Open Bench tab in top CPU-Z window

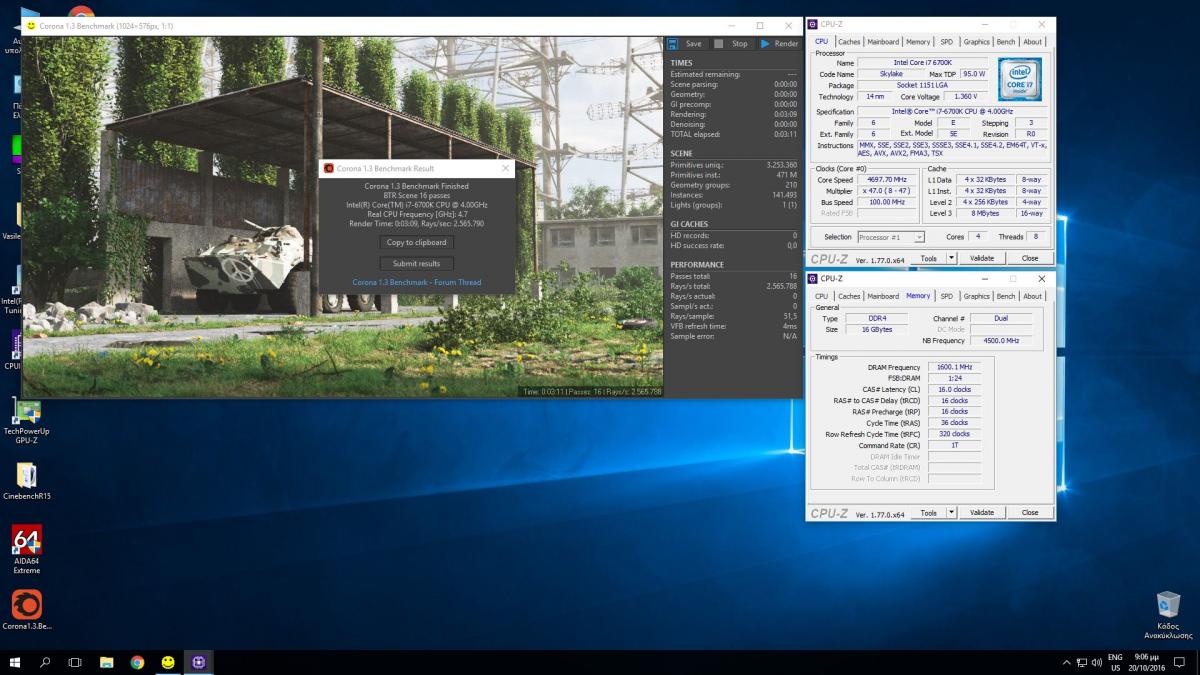(1006, 42)
